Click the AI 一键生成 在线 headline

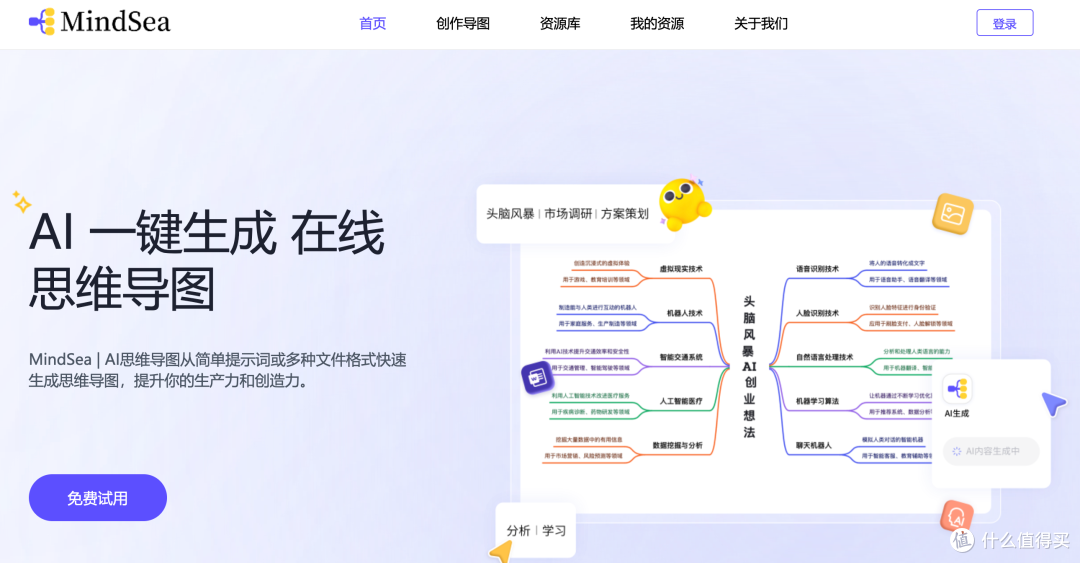(207, 233)
